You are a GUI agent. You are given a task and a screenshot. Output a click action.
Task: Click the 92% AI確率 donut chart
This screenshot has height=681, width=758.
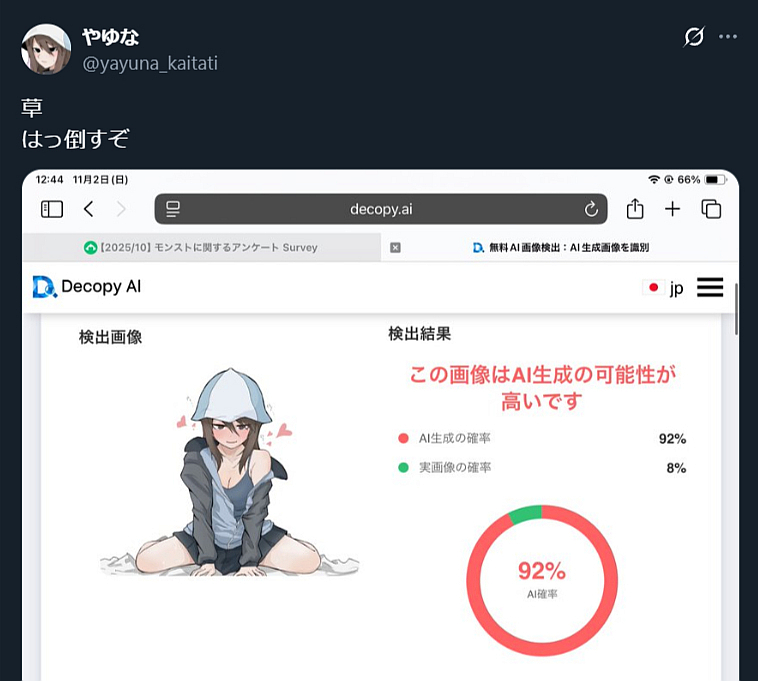click(x=541, y=580)
